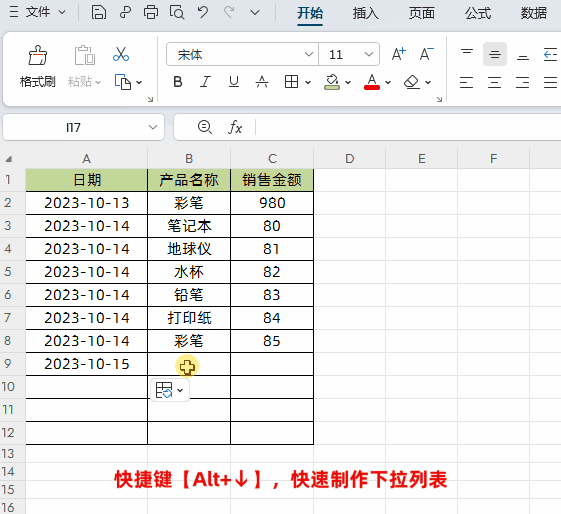This screenshot has width=561, height=514.
Task: Click the Cut scissors icon
Action: [121, 54]
